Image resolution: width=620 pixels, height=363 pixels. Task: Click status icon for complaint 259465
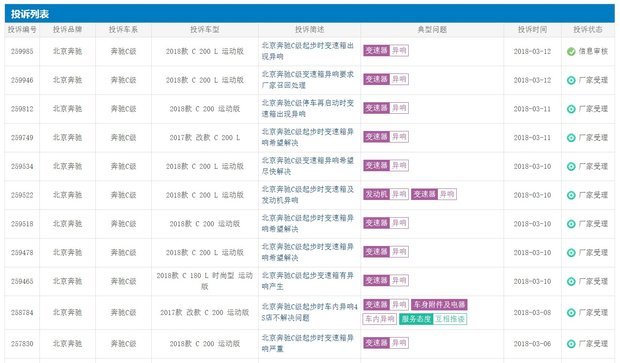click(x=571, y=282)
